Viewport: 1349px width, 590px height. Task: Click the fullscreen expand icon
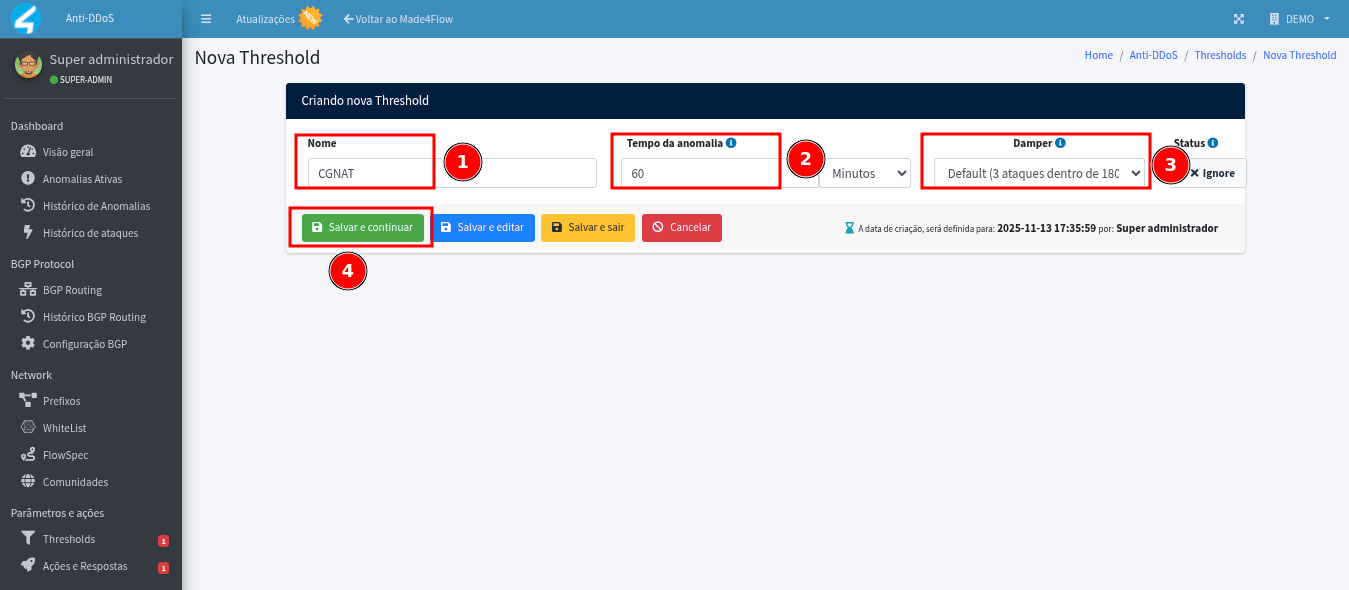click(x=1239, y=19)
